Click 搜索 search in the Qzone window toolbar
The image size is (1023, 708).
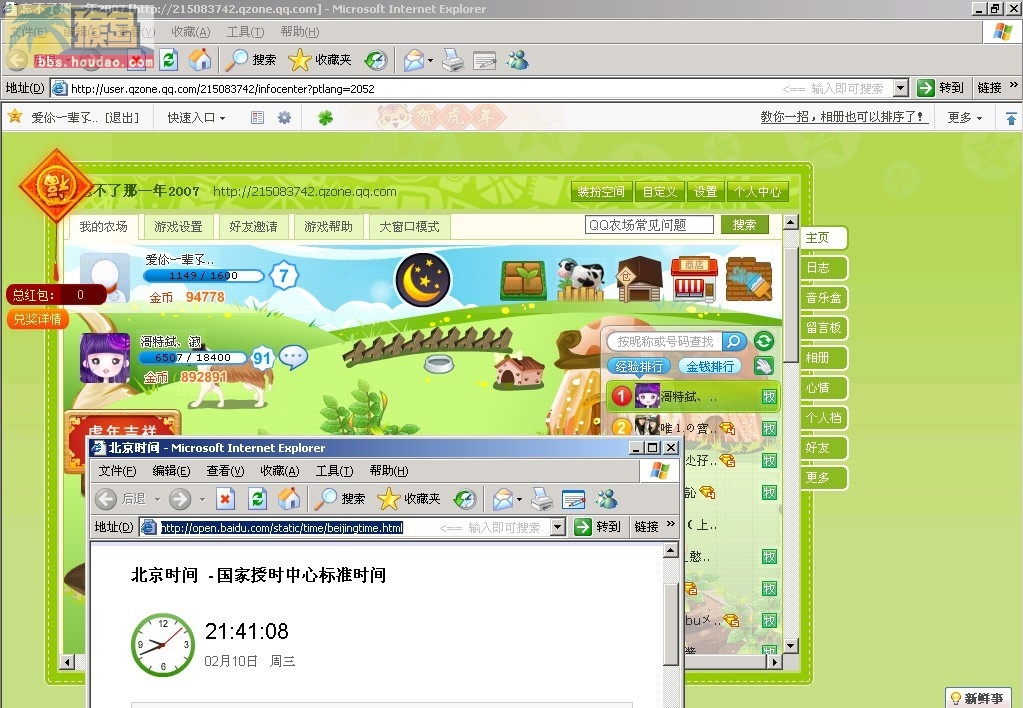coord(251,60)
